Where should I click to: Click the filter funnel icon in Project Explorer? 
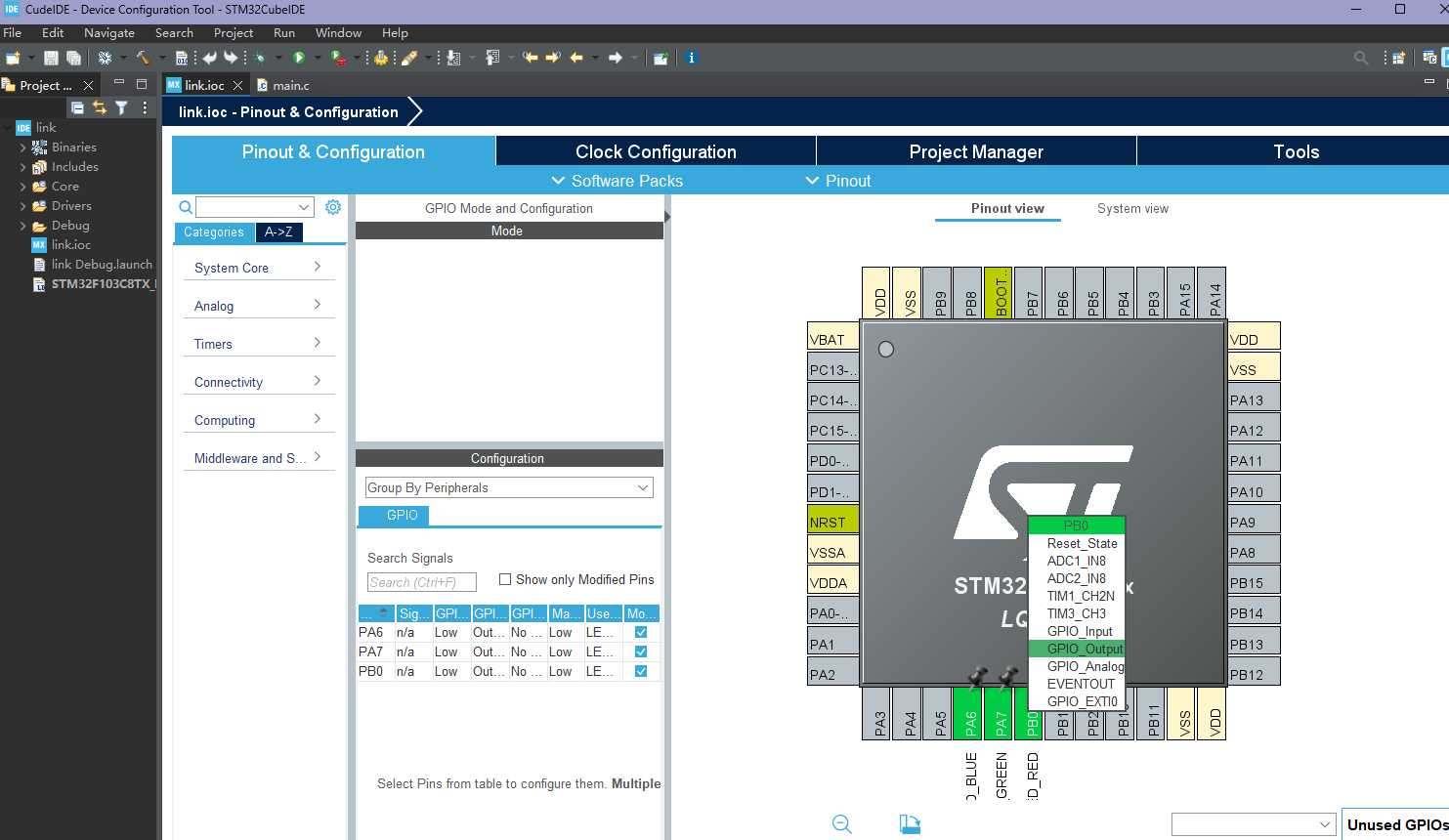coord(122,107)
